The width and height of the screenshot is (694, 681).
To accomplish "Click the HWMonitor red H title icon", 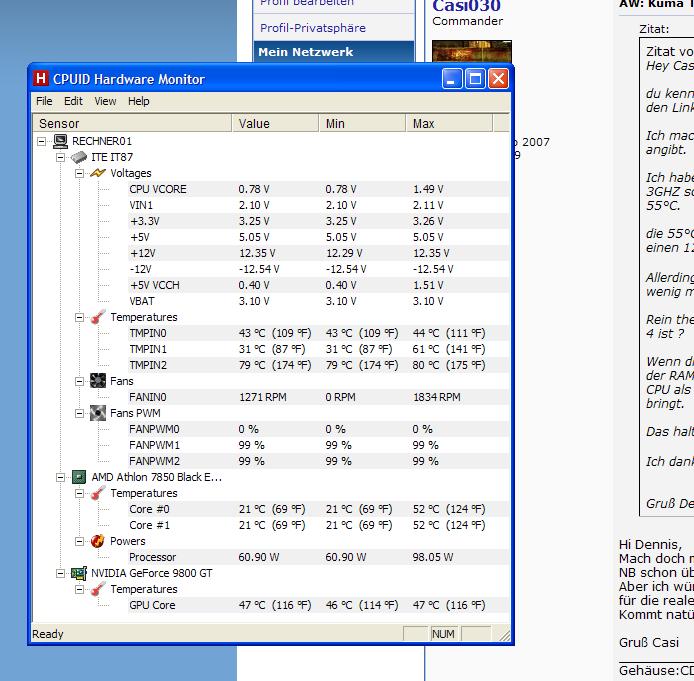I will (x=40, y=79).
